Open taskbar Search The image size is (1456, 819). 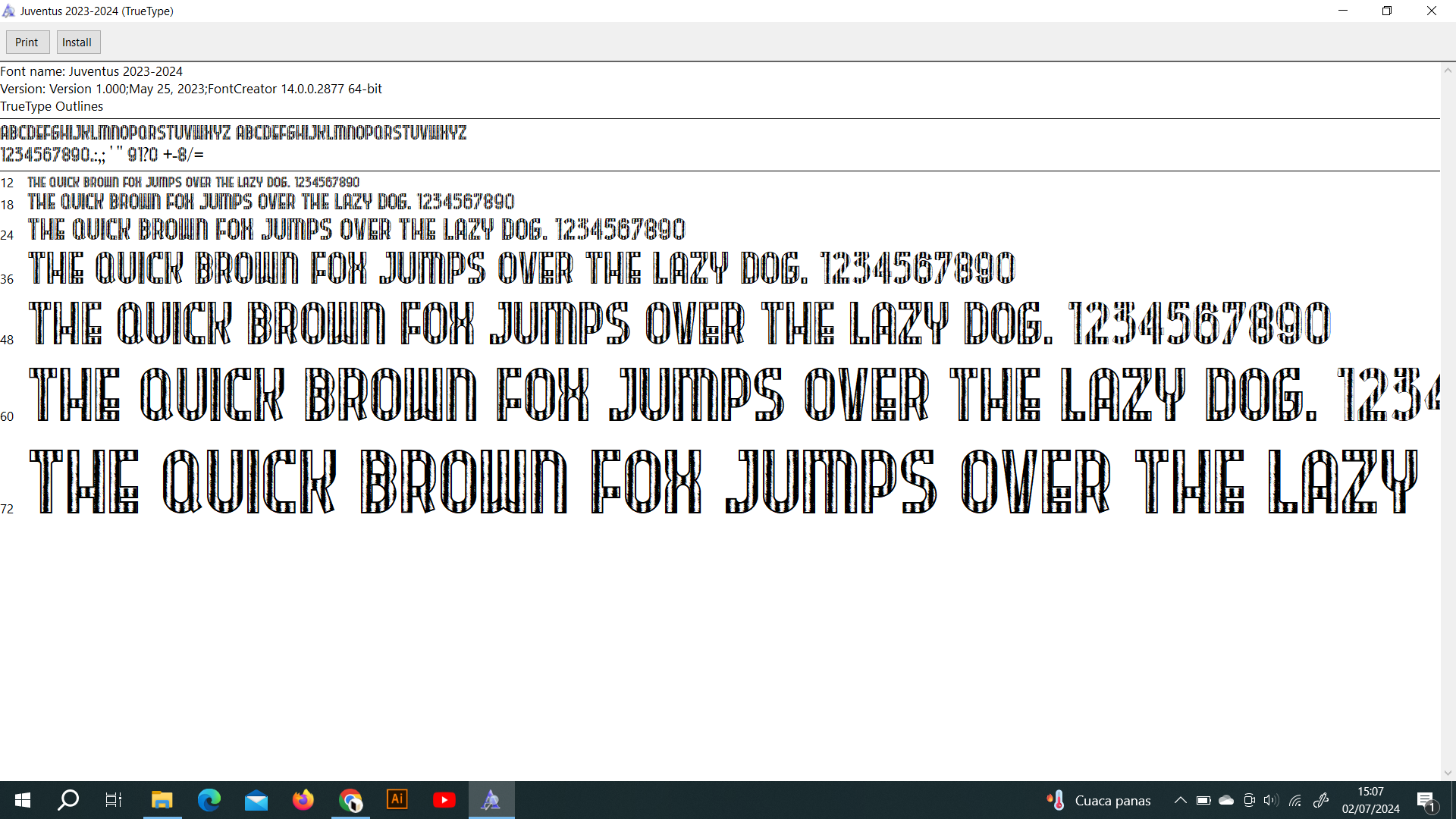[68, 800]
